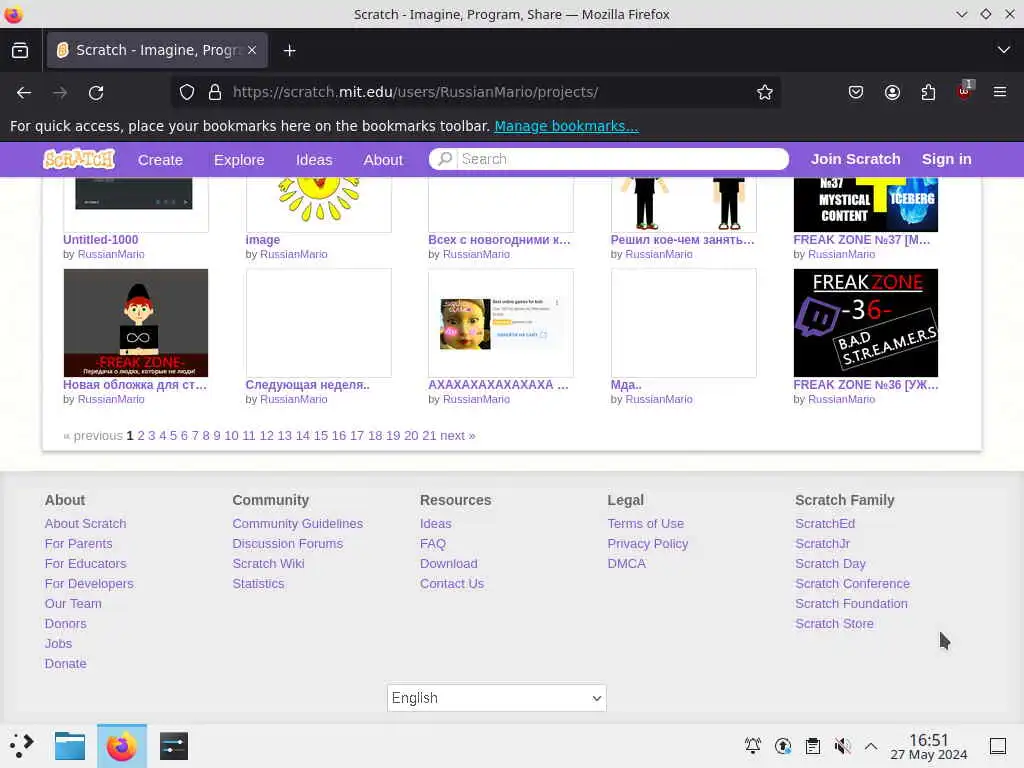Image resolution: width=1024 pixels, height=768 pixels.
Task: Open the taskbar clock showing 16:51
Action: 929,746
